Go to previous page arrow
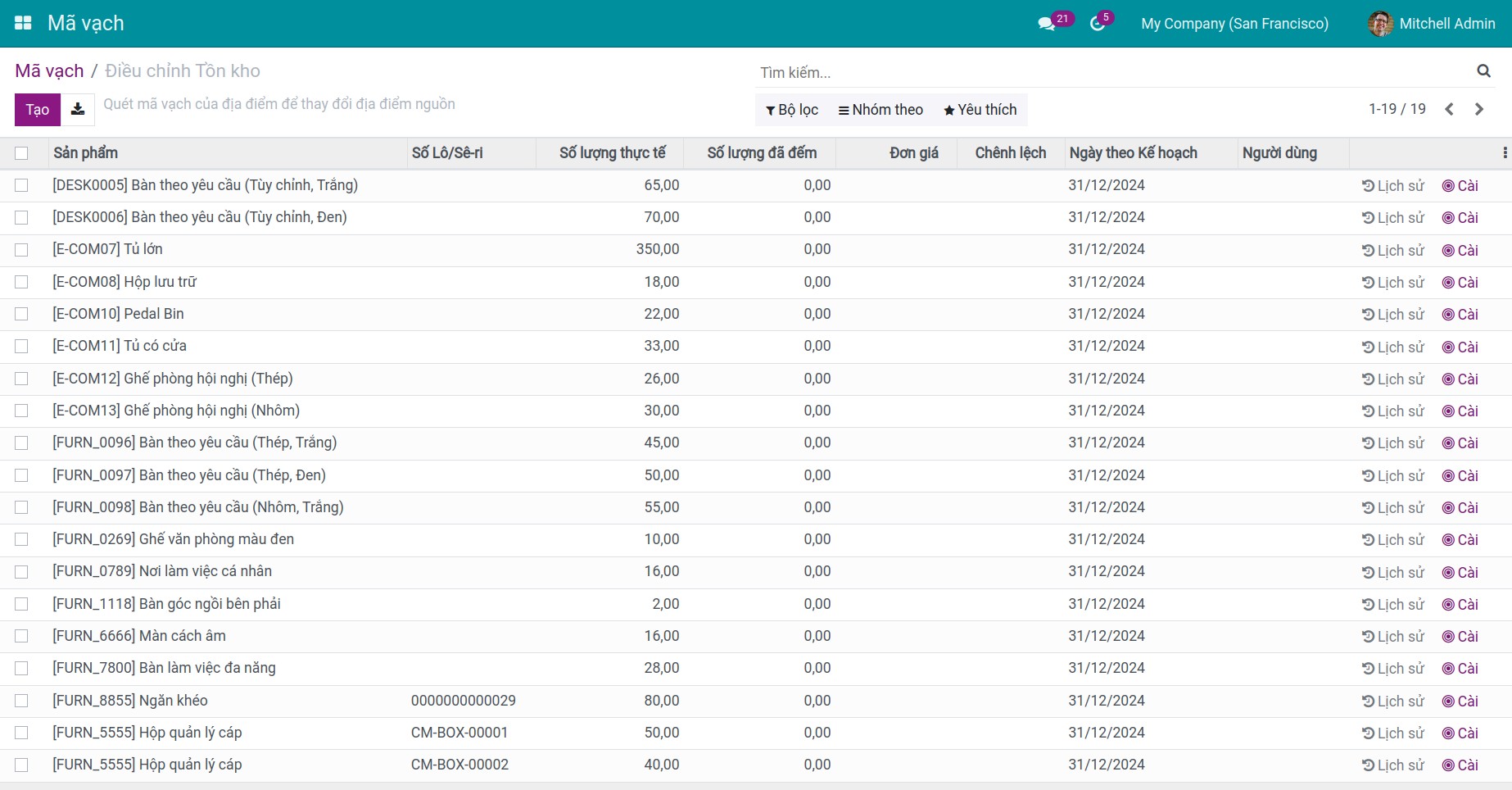 coord(1449,109)
